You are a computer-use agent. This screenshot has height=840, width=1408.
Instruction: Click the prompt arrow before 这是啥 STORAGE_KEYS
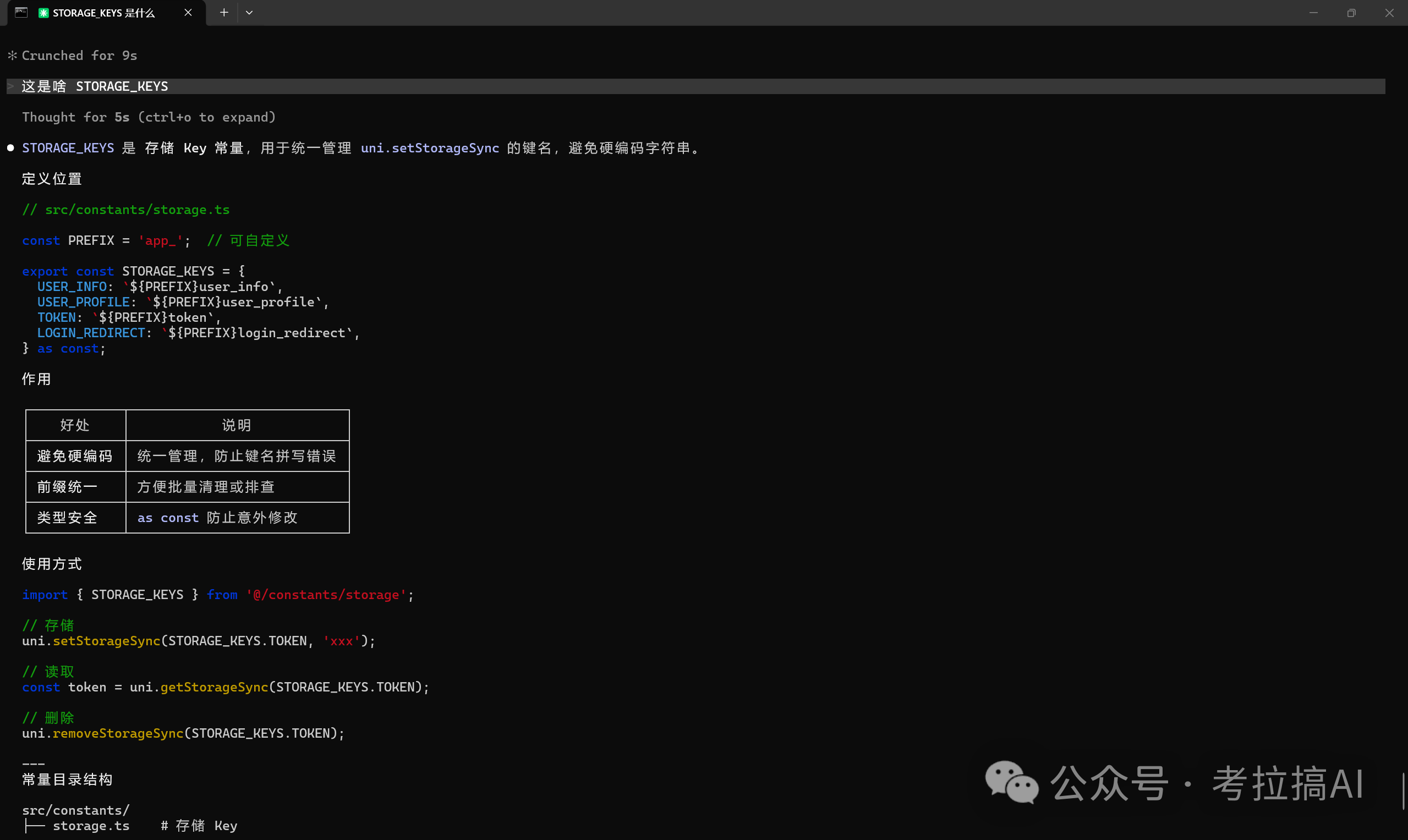(11, 86)
